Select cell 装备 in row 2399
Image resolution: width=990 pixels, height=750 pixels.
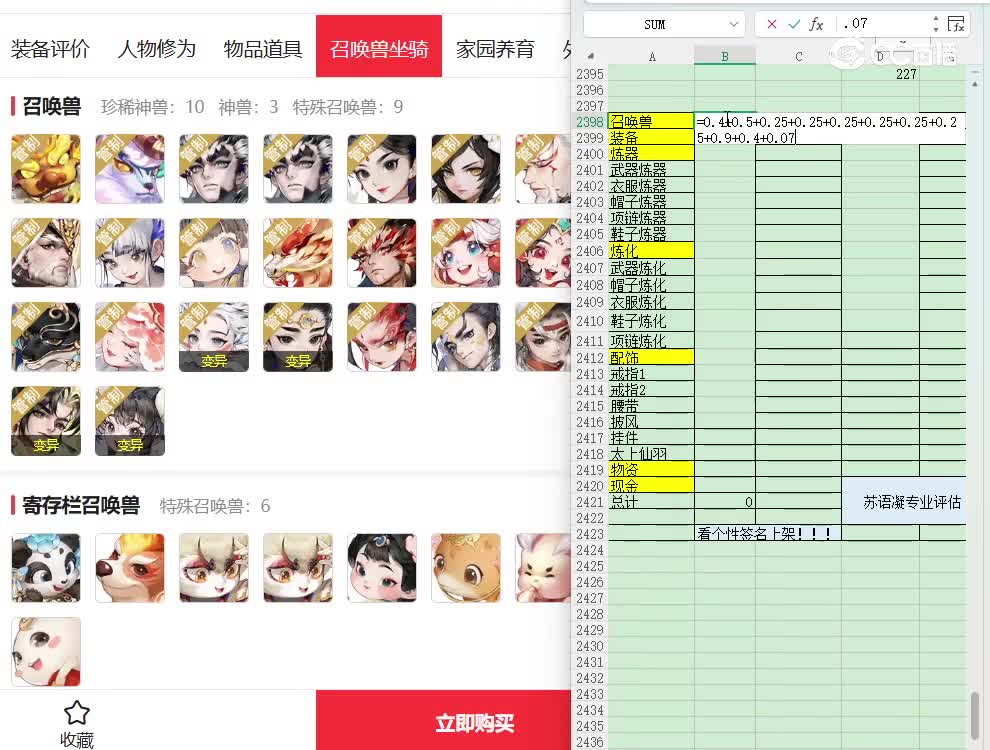(x=651, y=138)
